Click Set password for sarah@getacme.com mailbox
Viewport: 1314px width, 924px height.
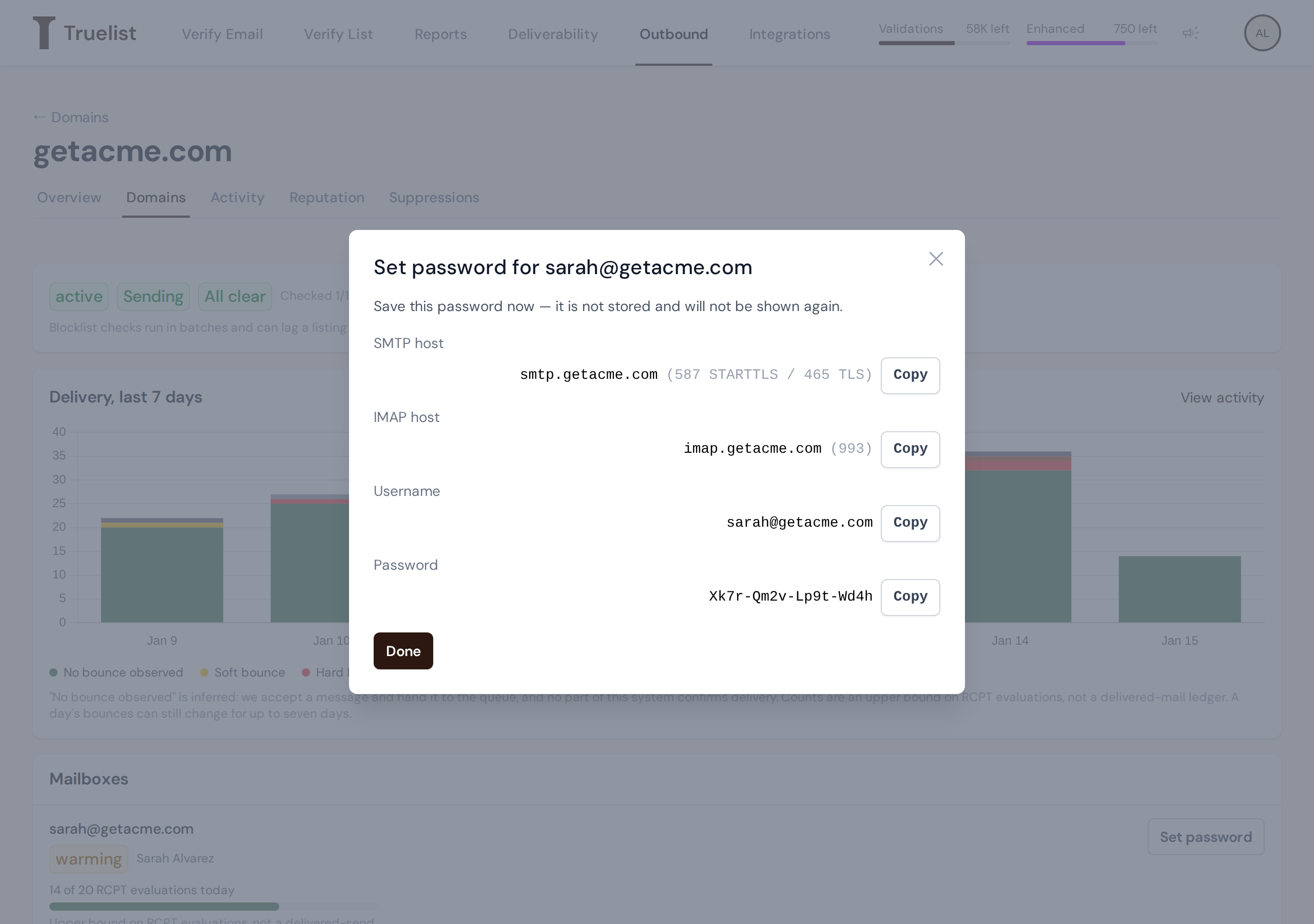1206,837
